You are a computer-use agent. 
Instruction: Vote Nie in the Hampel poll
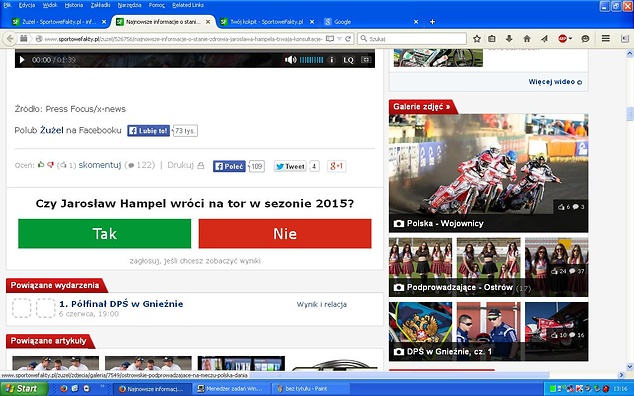tap(285, 233)
